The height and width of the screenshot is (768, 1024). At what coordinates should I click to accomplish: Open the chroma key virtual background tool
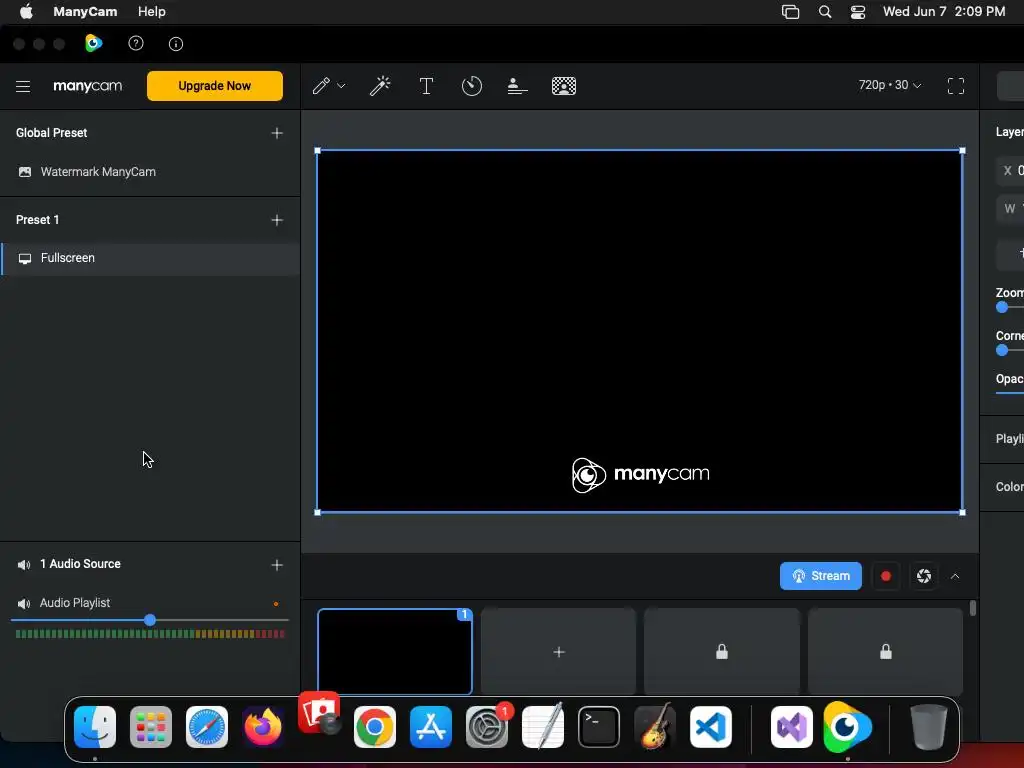pos(564,86)
